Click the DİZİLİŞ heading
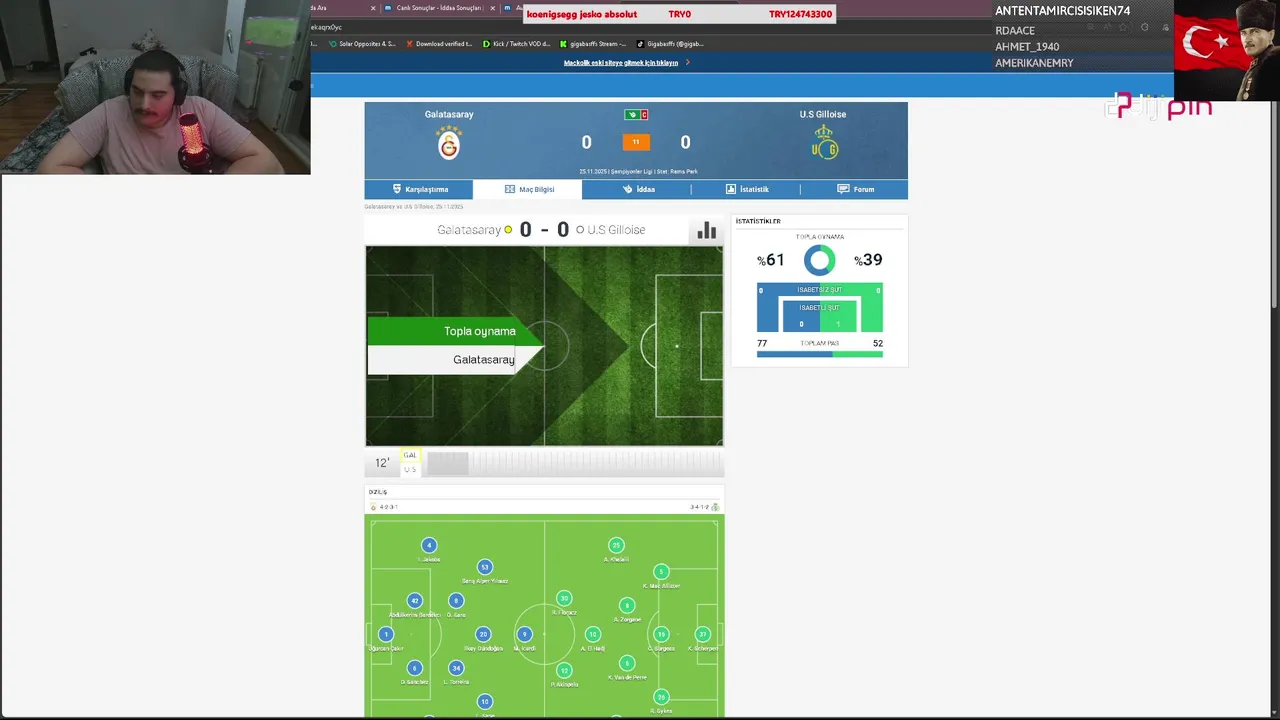 pos(378,492)
